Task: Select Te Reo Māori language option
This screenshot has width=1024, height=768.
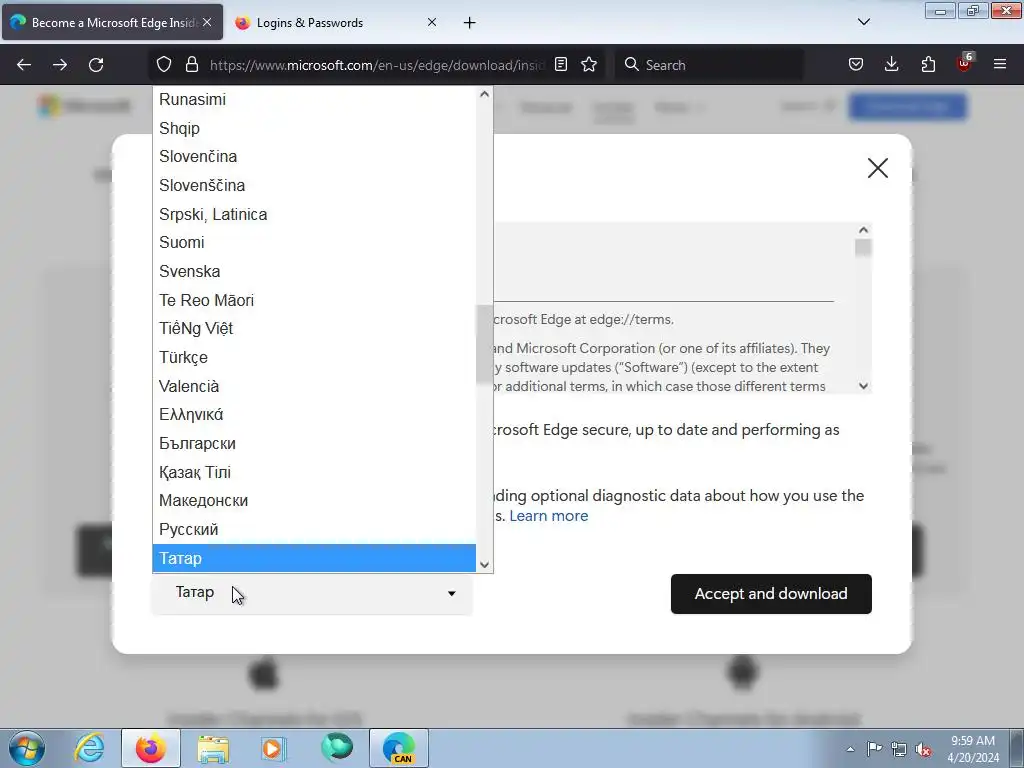Action: 314,300
